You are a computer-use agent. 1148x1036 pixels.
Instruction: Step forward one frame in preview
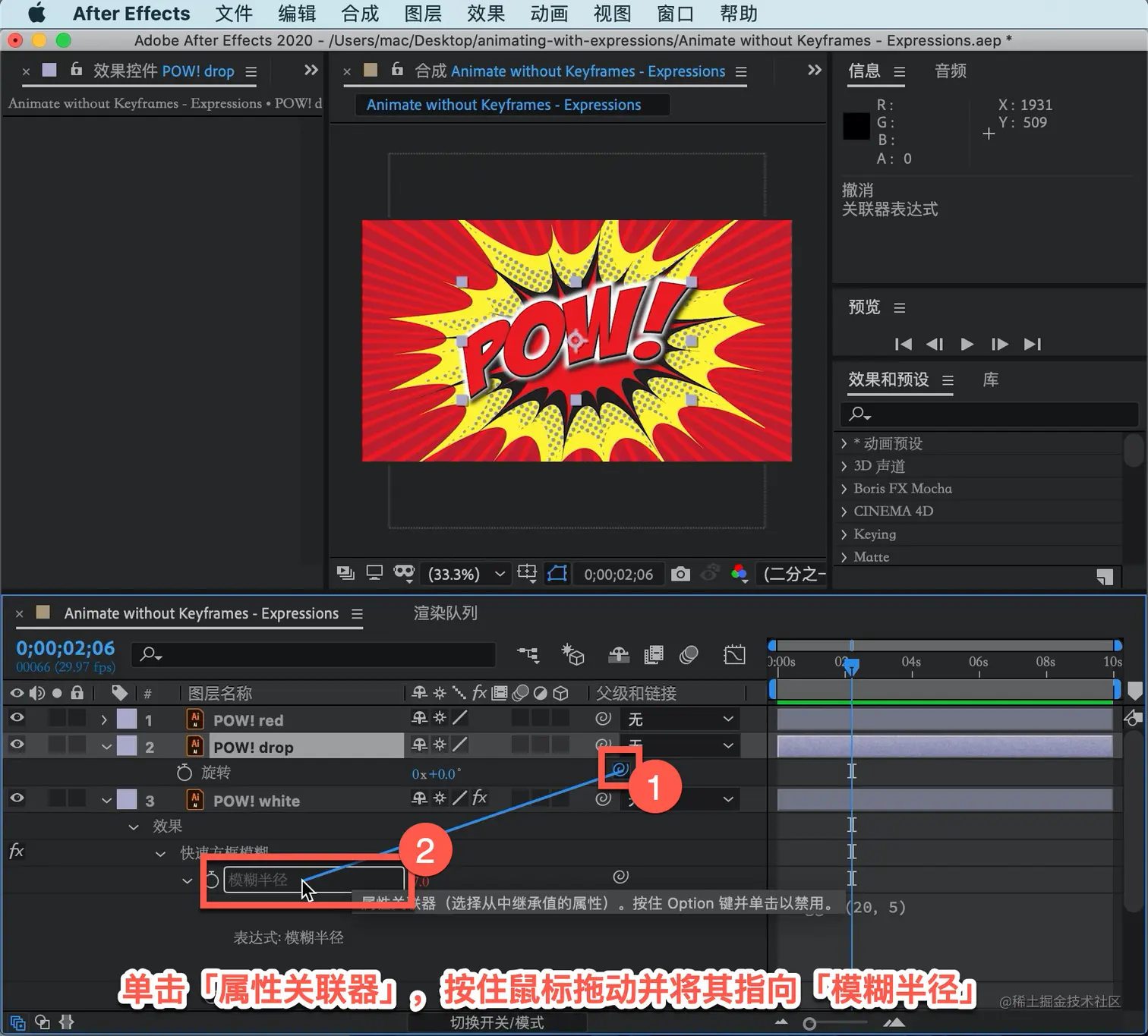point(1000,344)
